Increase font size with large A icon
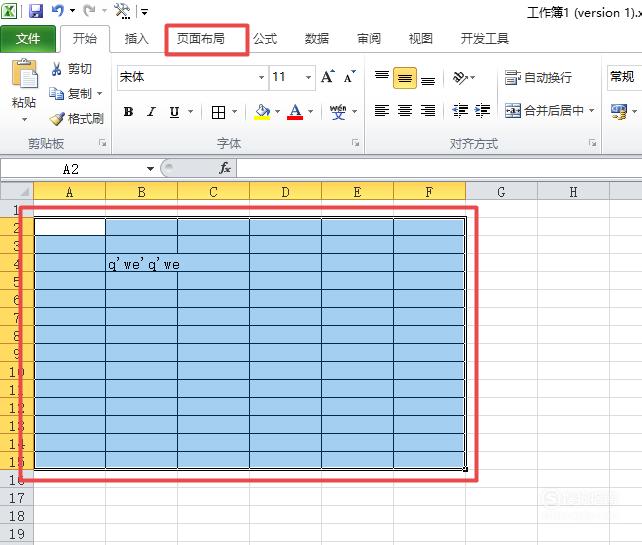The height and width of the screenshot is (545, 642). (328, 77)
